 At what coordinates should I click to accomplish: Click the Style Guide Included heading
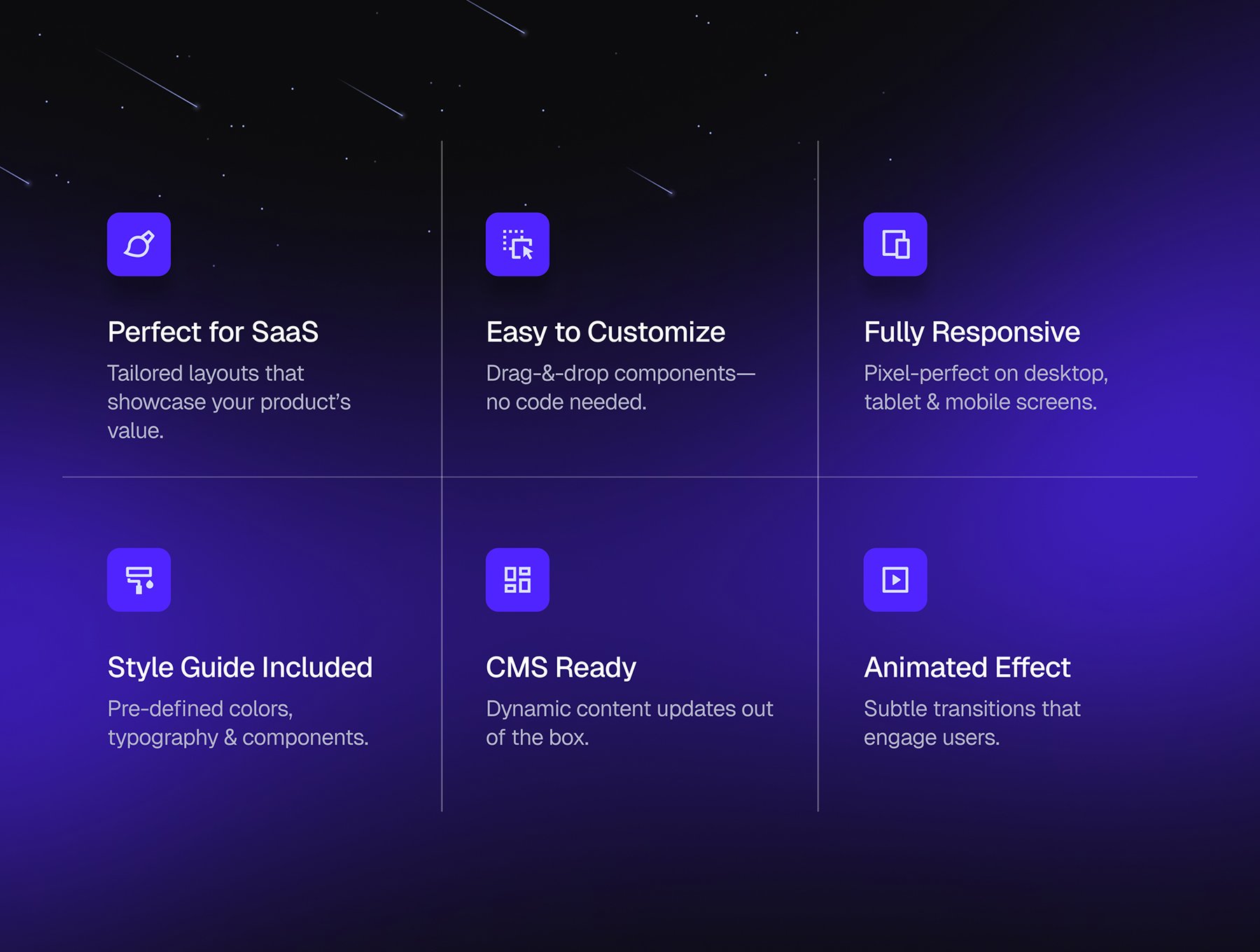(240, 667)
